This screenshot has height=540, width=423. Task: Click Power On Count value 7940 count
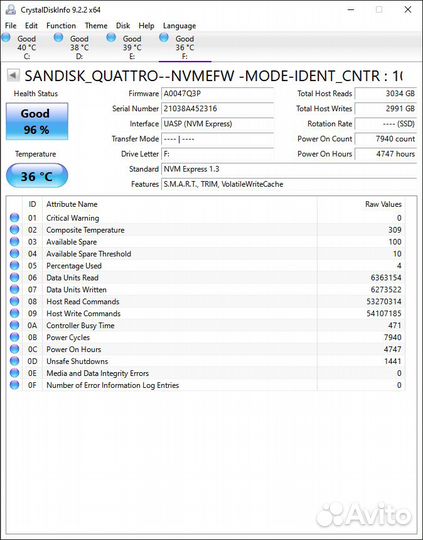(385, 139)
